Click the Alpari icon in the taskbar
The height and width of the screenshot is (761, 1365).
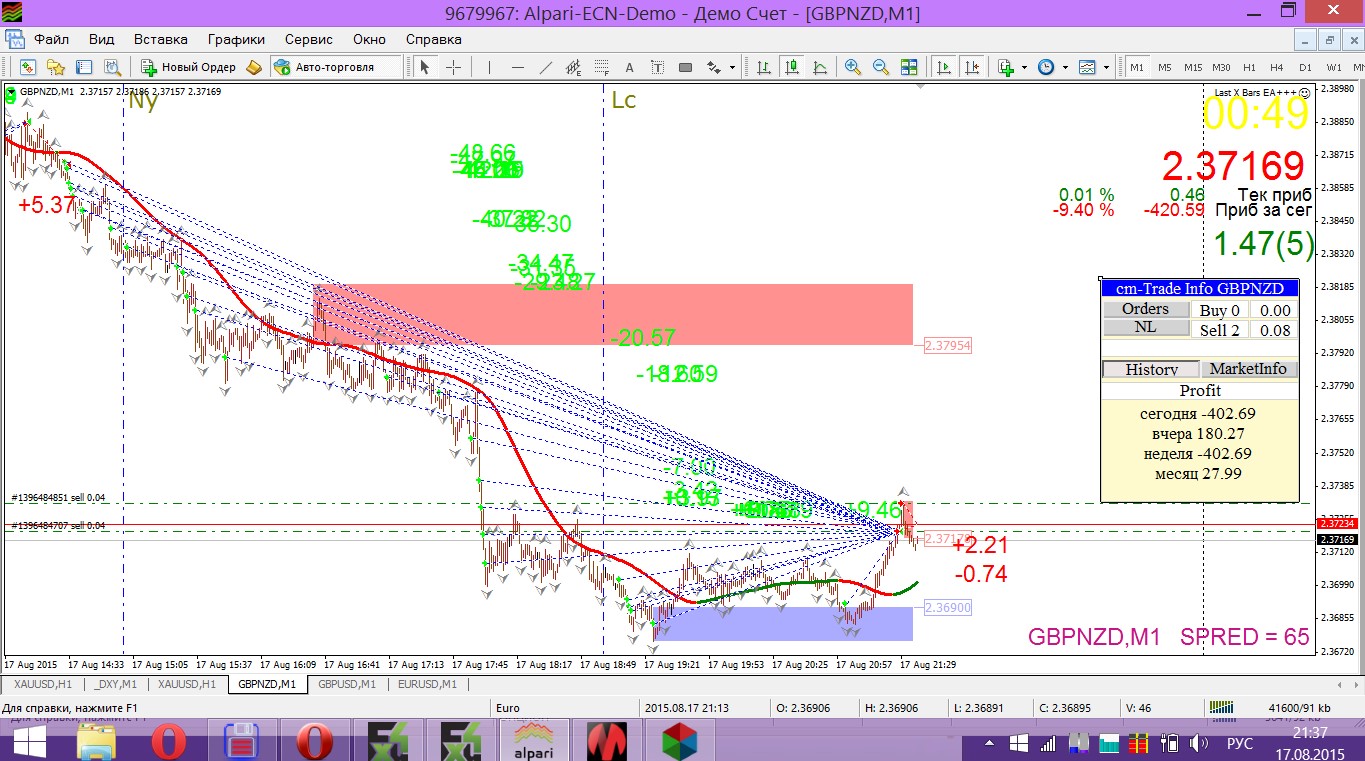tap(534, 740)
